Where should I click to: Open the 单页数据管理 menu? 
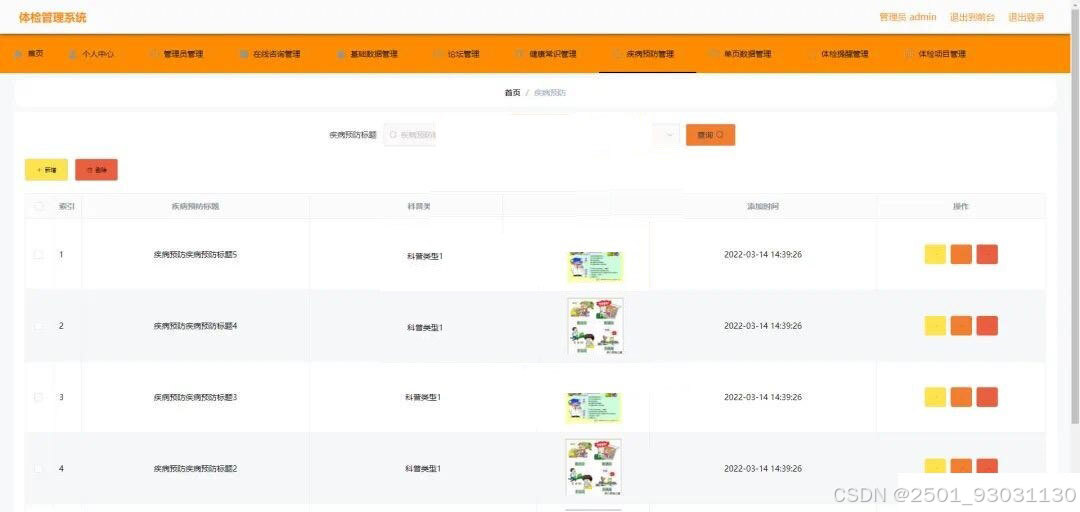[741, 54]
